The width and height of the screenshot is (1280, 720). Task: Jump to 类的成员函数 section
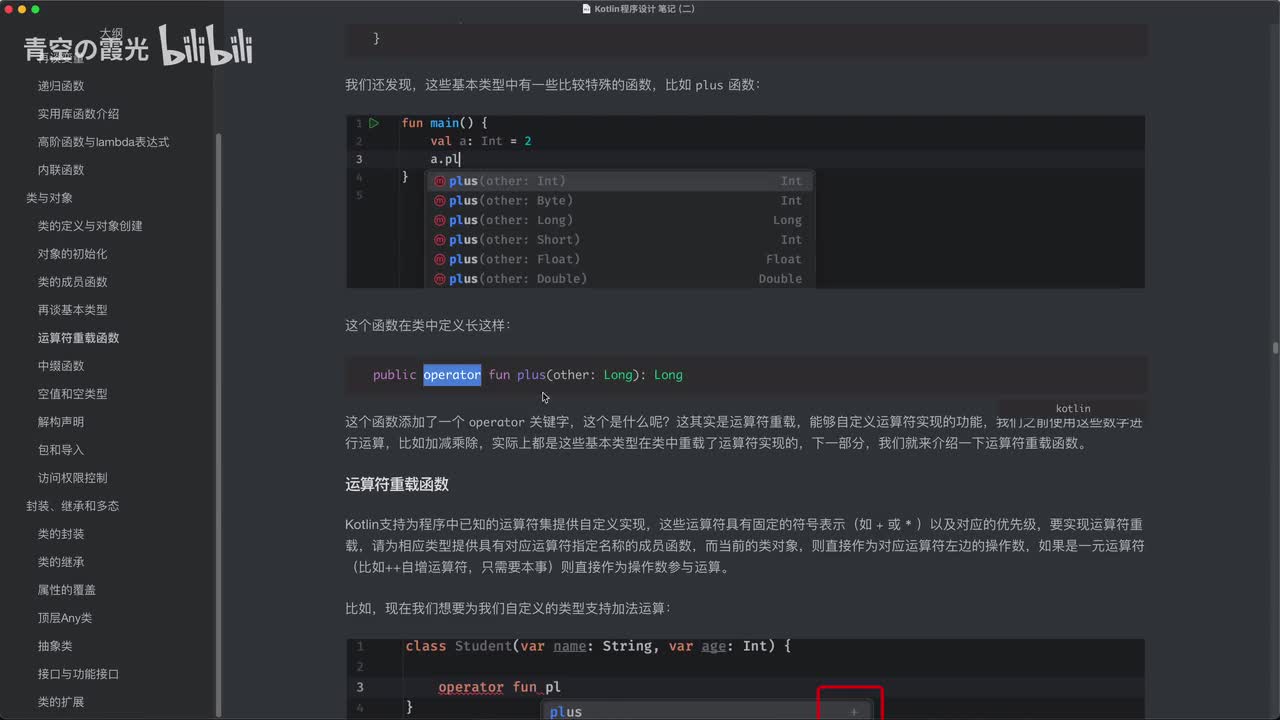click(72, 282)
